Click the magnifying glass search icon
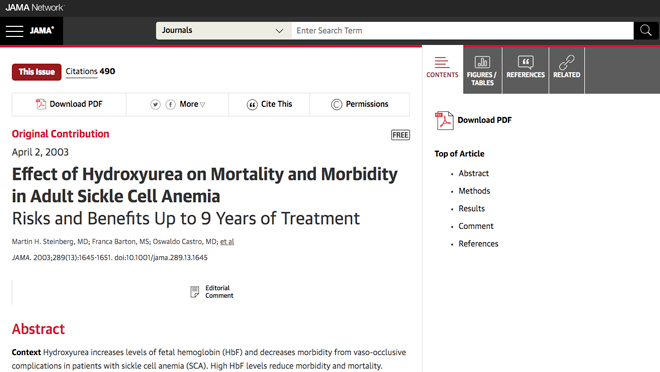This screenshot has width=660, height=372. (646, 30)
